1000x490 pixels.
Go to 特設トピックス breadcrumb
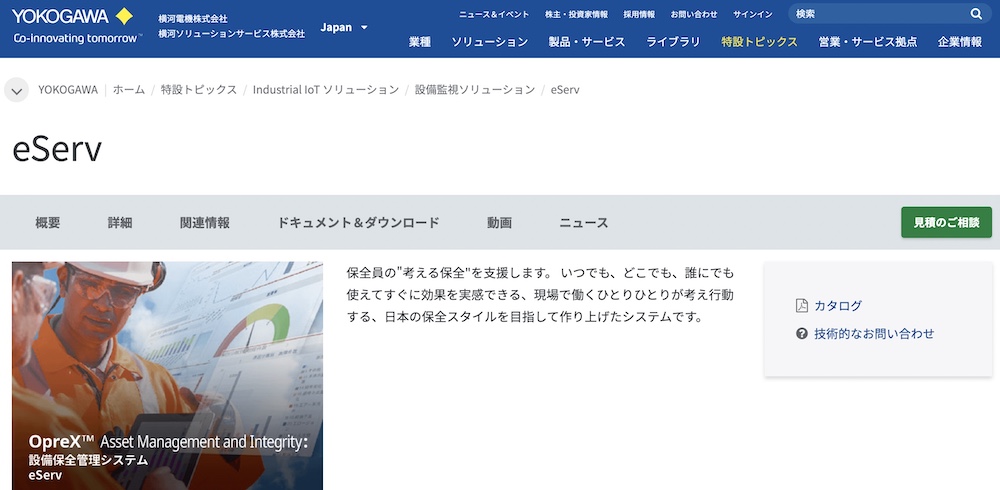coord(199,90)
